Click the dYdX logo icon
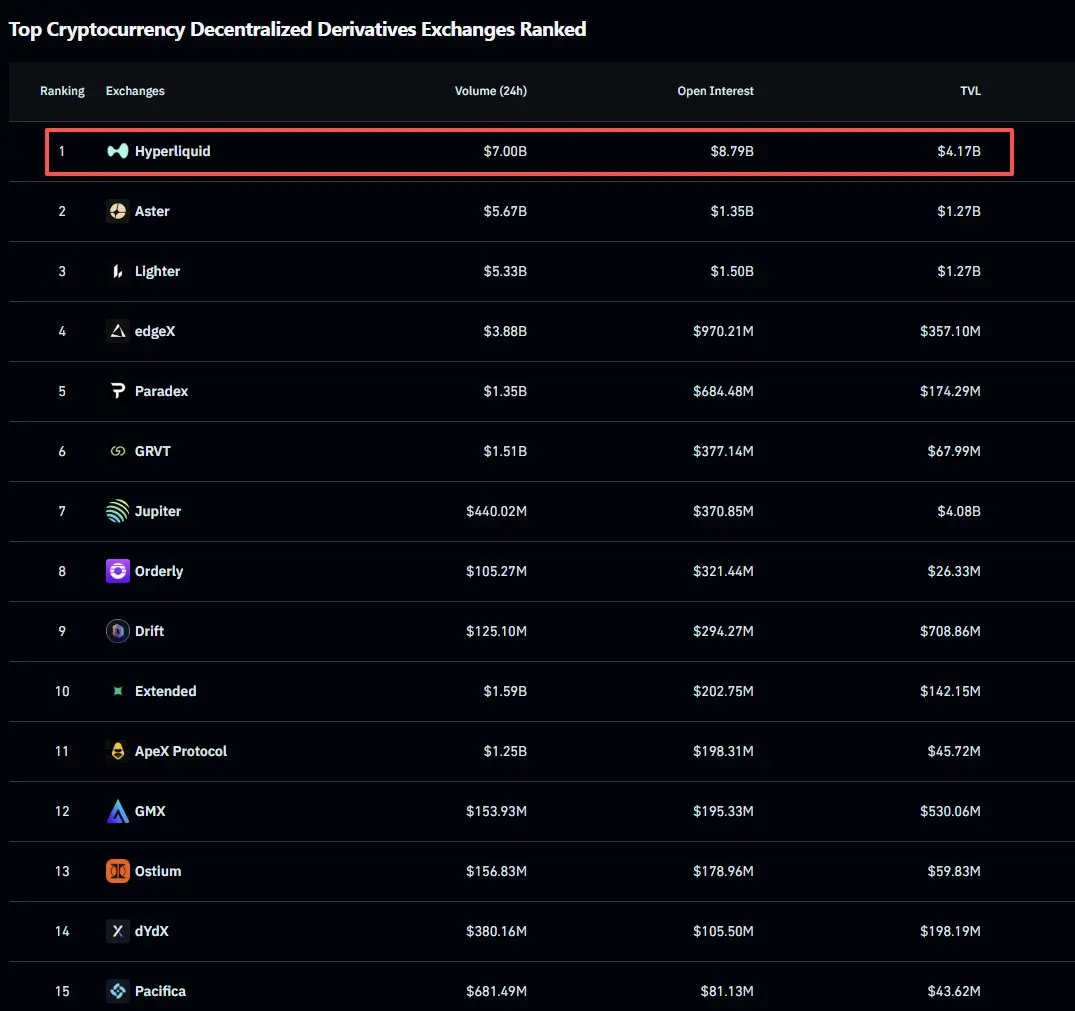This screenshot has width=1075, height=1011. tap(118, 931)
